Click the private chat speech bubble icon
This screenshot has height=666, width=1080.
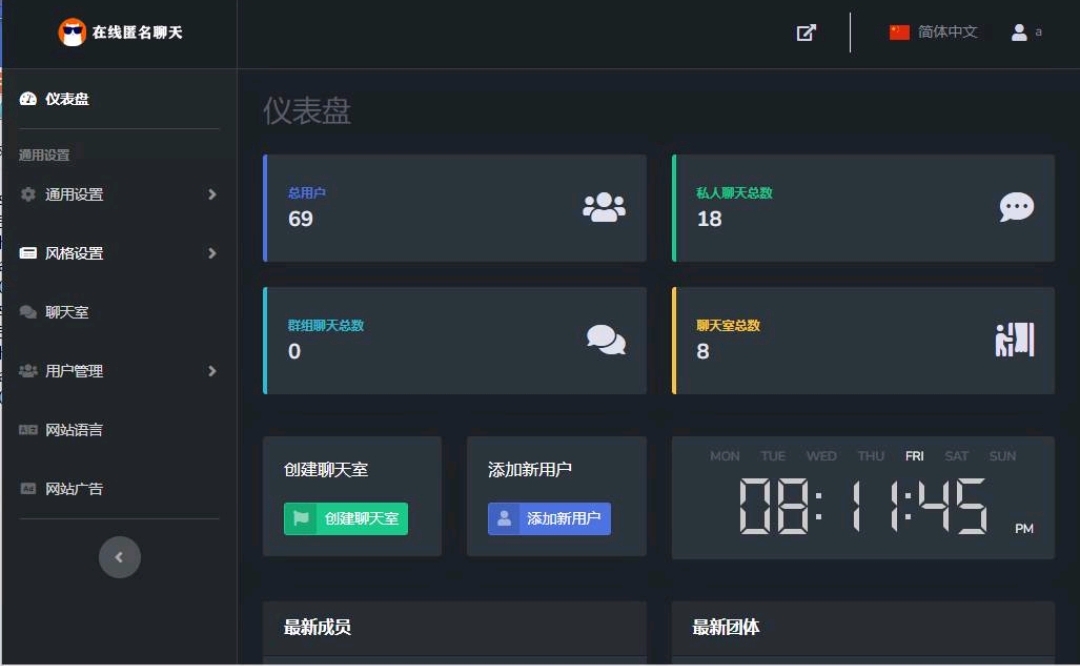click(1016, 207)
